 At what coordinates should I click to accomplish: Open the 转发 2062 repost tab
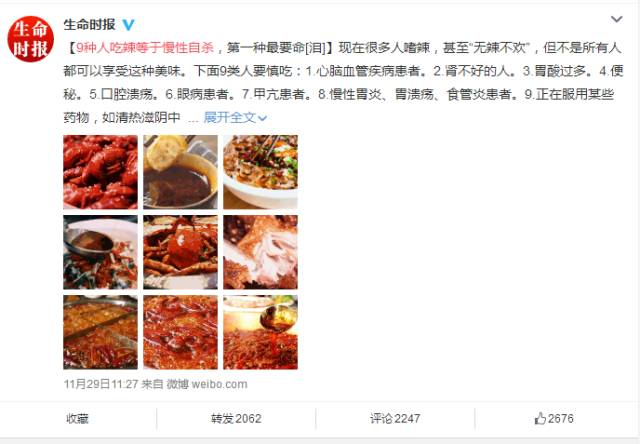point(236,418)
